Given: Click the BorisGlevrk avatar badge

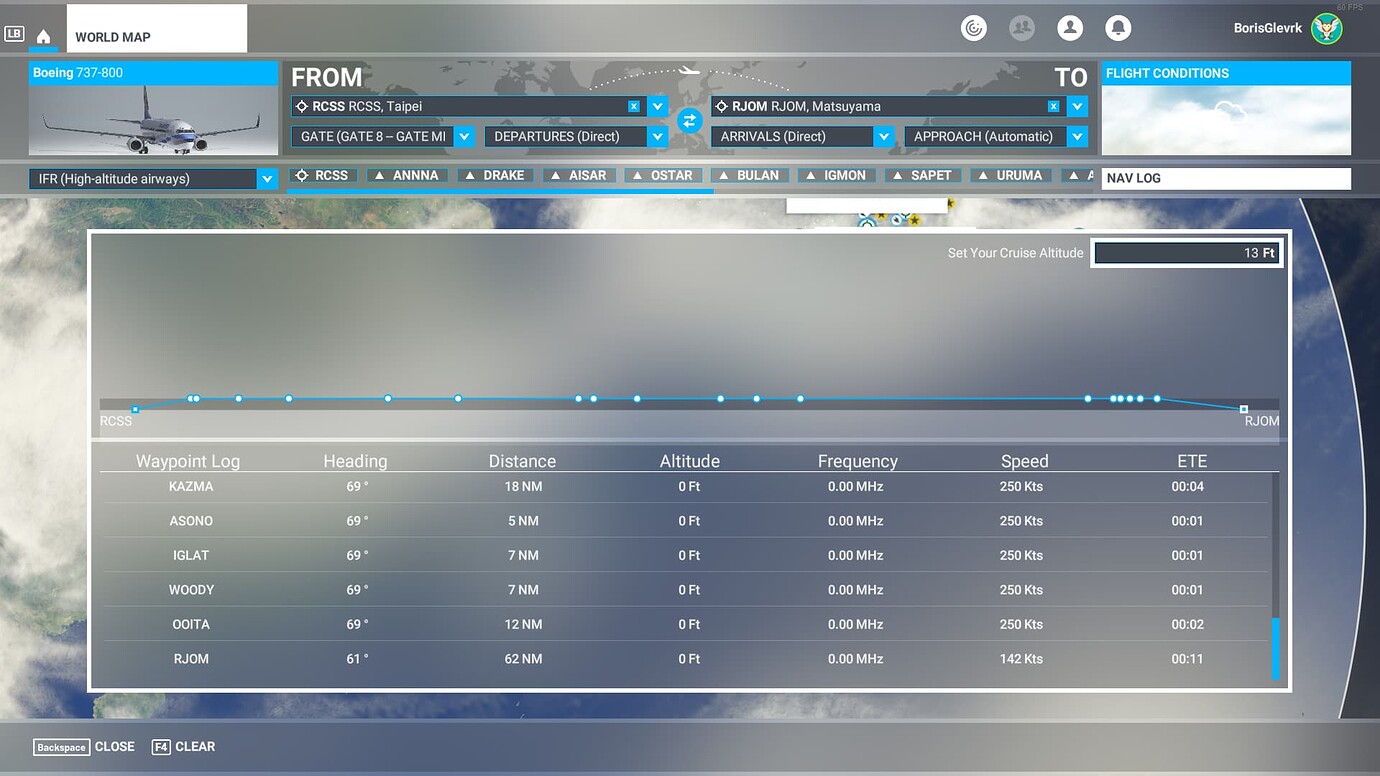Looking at the screenshot, I should [x=1326, y=28].
